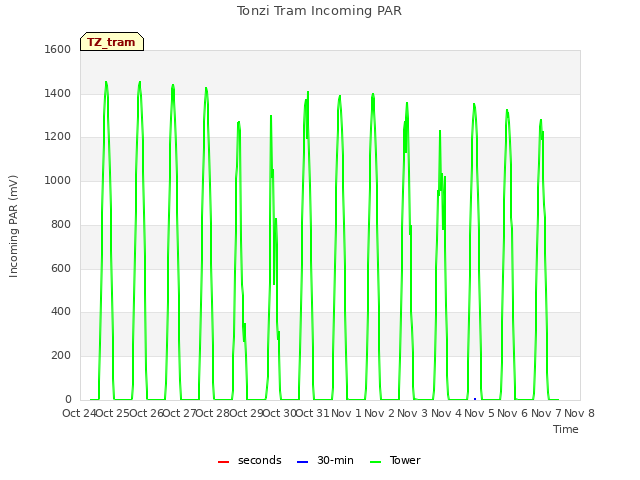Click the TZ_tram label tag
Image resolution: width=640 pixels, height=480 pixels.
(x=112, y=42)
